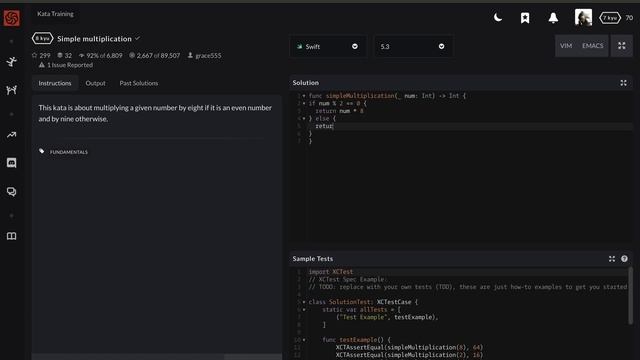Place cursor after 'retur' in solution editor

click(333, 127)
